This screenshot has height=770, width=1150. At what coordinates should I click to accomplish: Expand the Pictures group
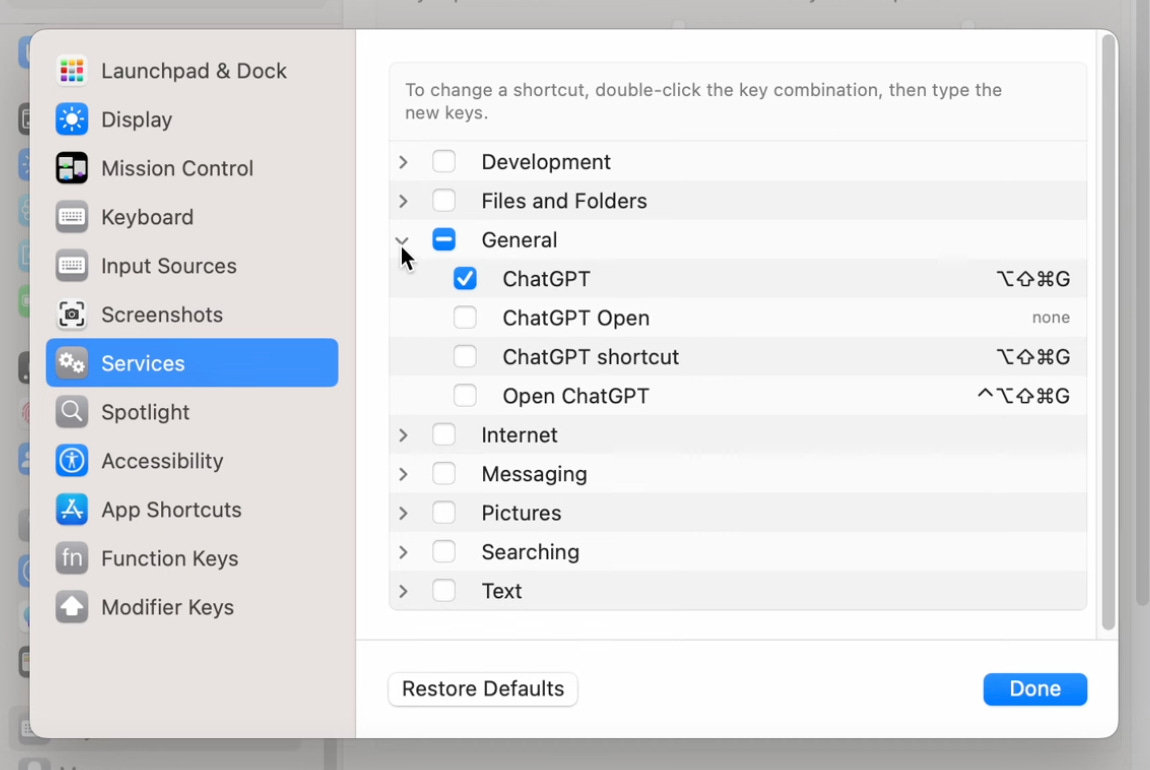click(403, 513)
